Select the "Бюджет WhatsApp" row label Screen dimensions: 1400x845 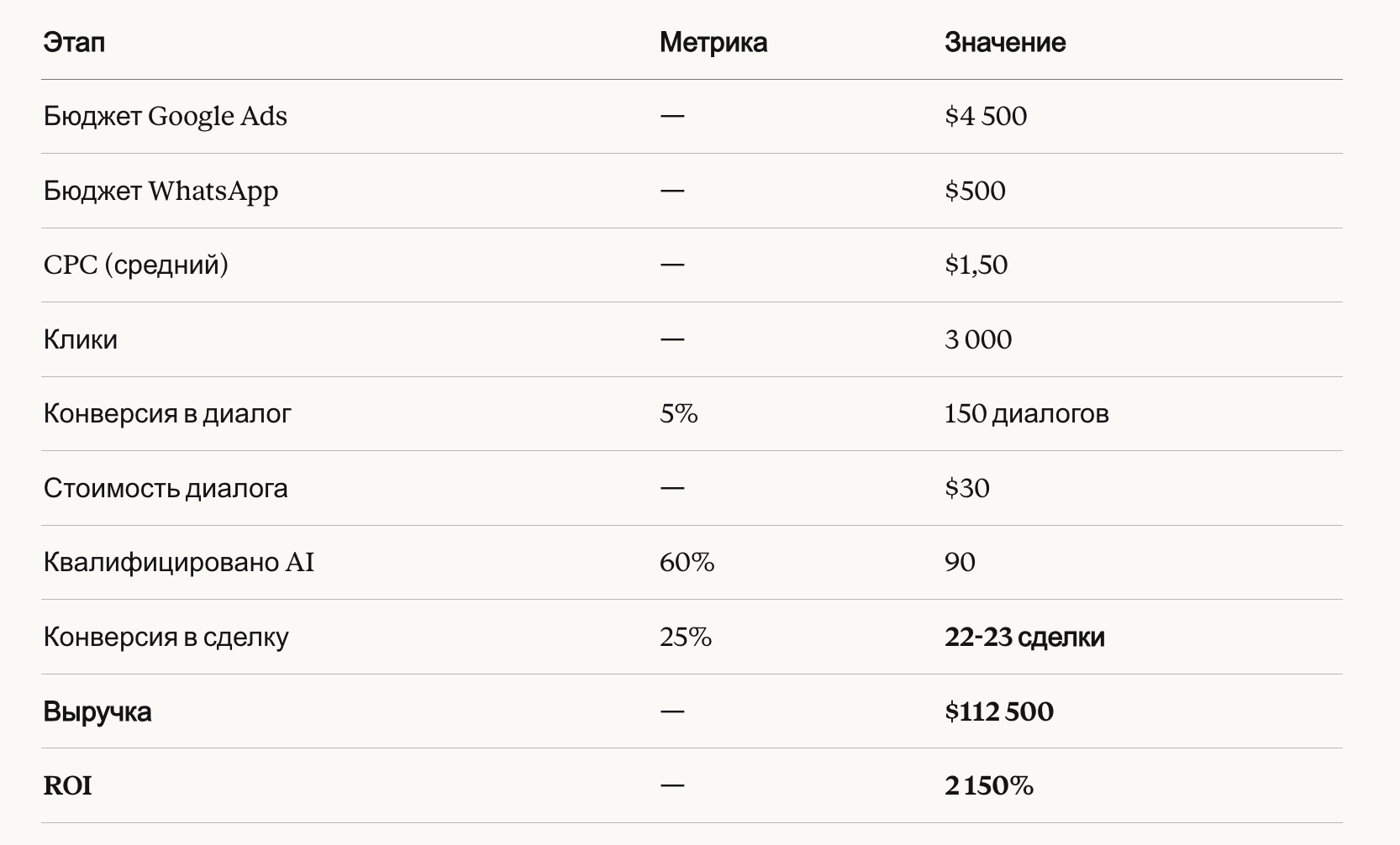[x=161, y=191]
